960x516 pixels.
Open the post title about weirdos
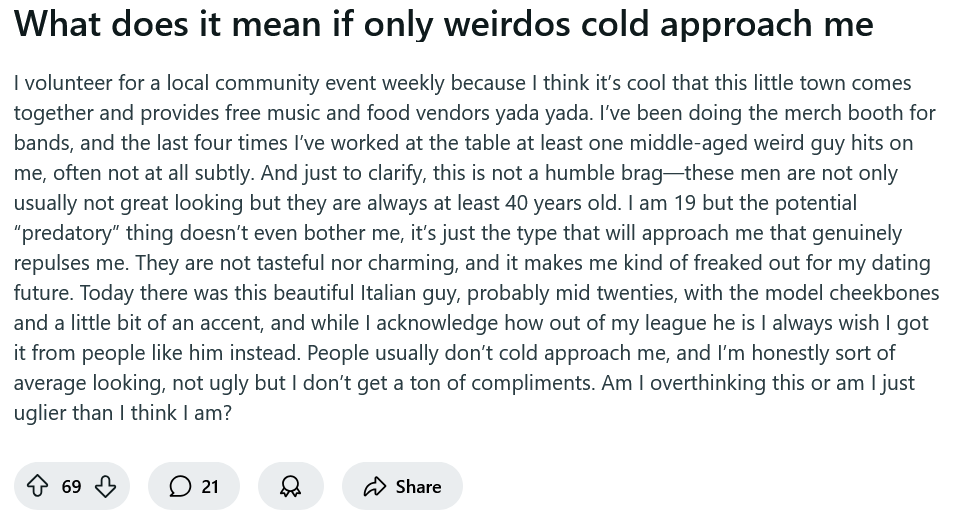click(x=443, y=24)
